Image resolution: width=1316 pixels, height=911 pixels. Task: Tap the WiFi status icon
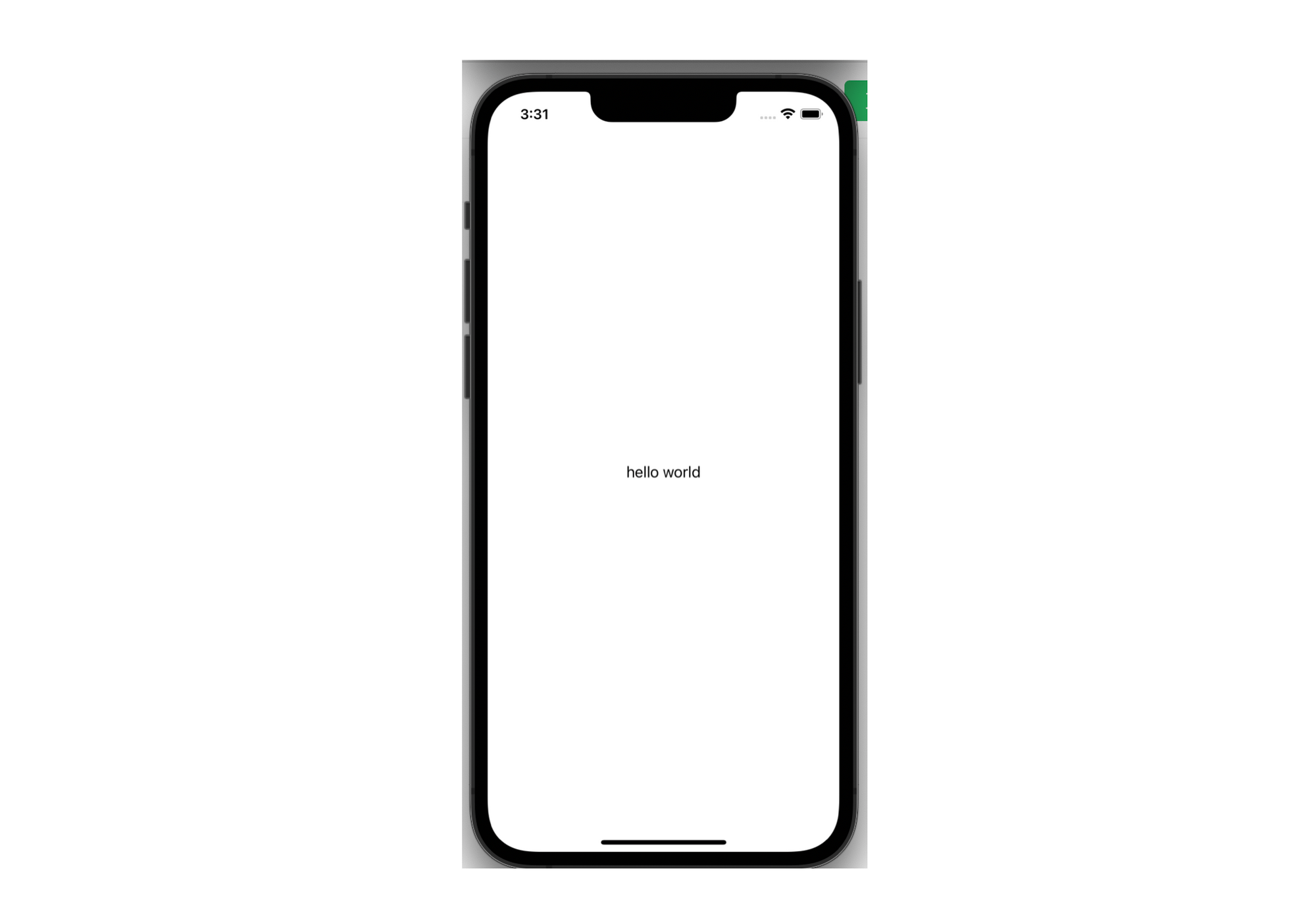coord(788,114)
